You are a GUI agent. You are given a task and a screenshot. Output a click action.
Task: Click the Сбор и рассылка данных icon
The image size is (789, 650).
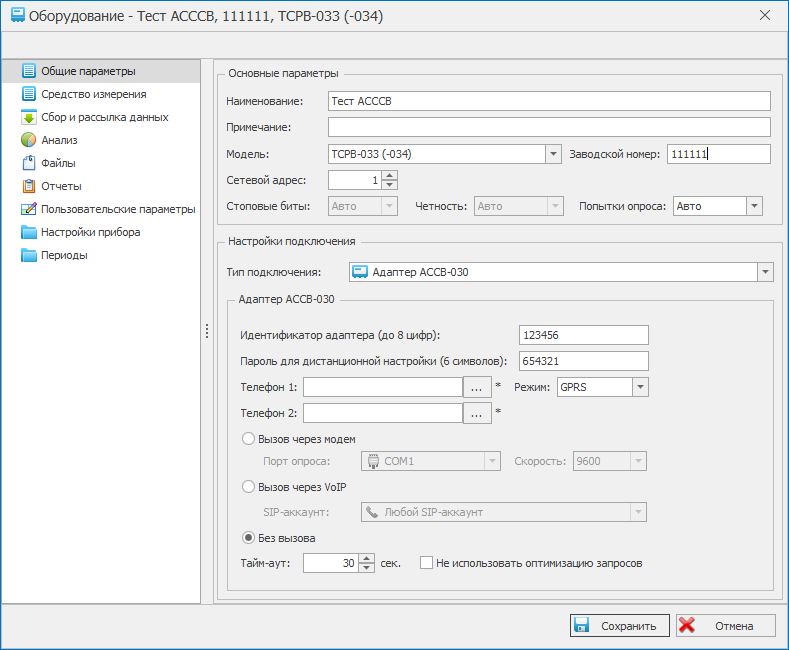(29, 117)
